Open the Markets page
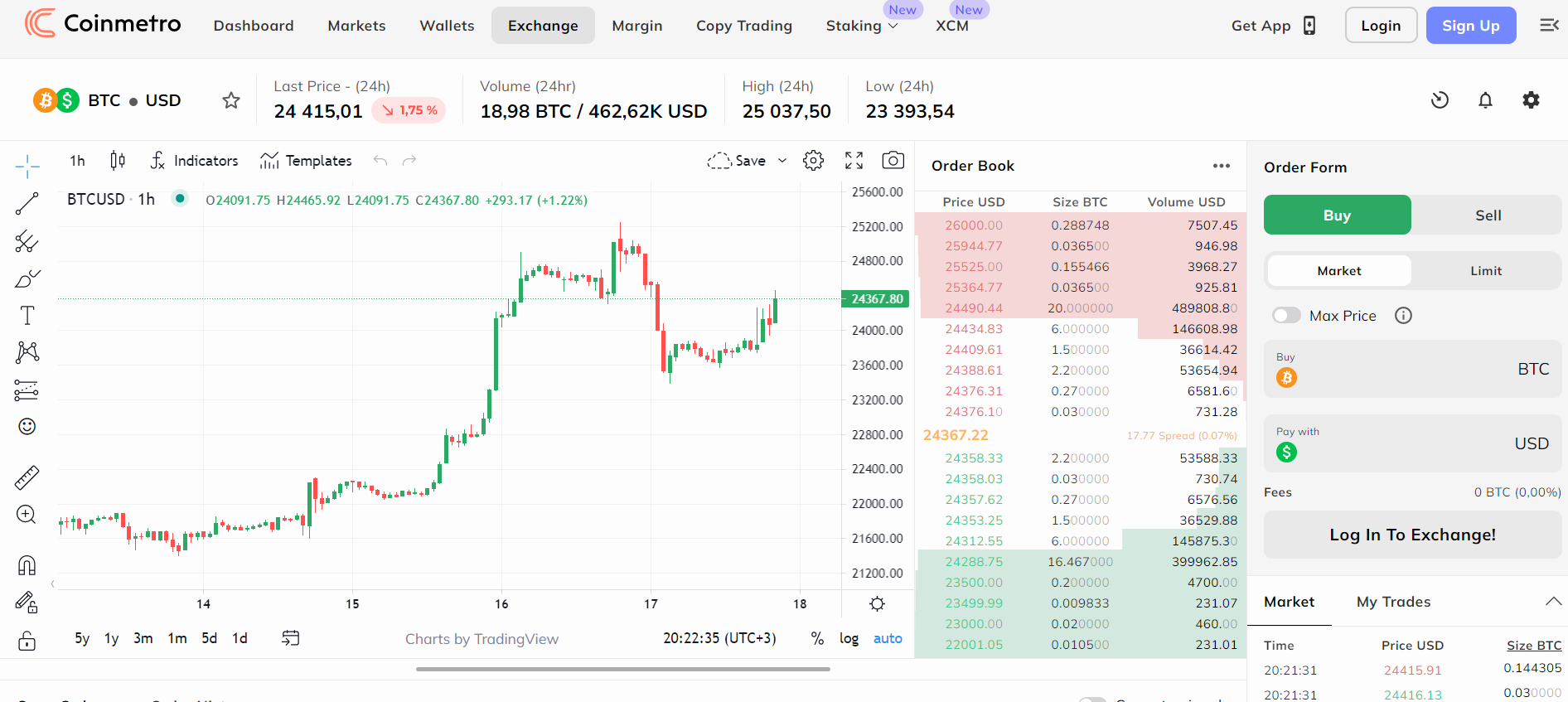This screenshot has height=702, width=1568. click(x=356, y=26)
